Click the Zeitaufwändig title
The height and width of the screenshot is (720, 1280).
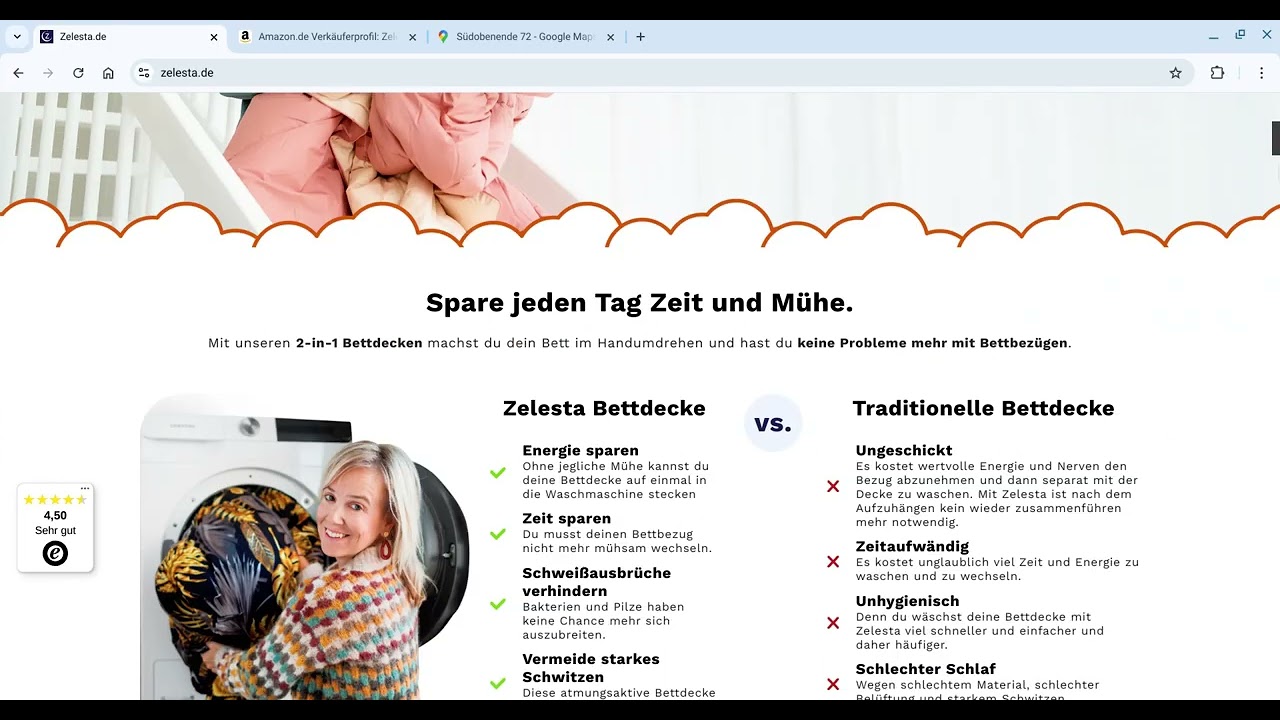pos(912,547)
